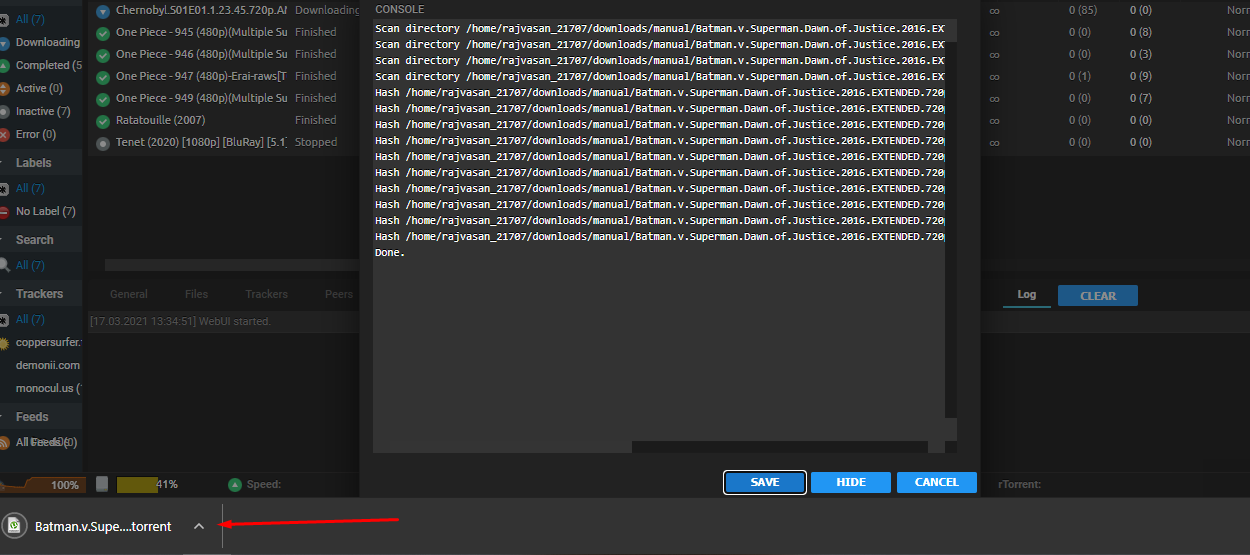This screenshot has width=1250, height=555.
Task: Select the top All (7) state filter
Action: [x=30, y=20]
